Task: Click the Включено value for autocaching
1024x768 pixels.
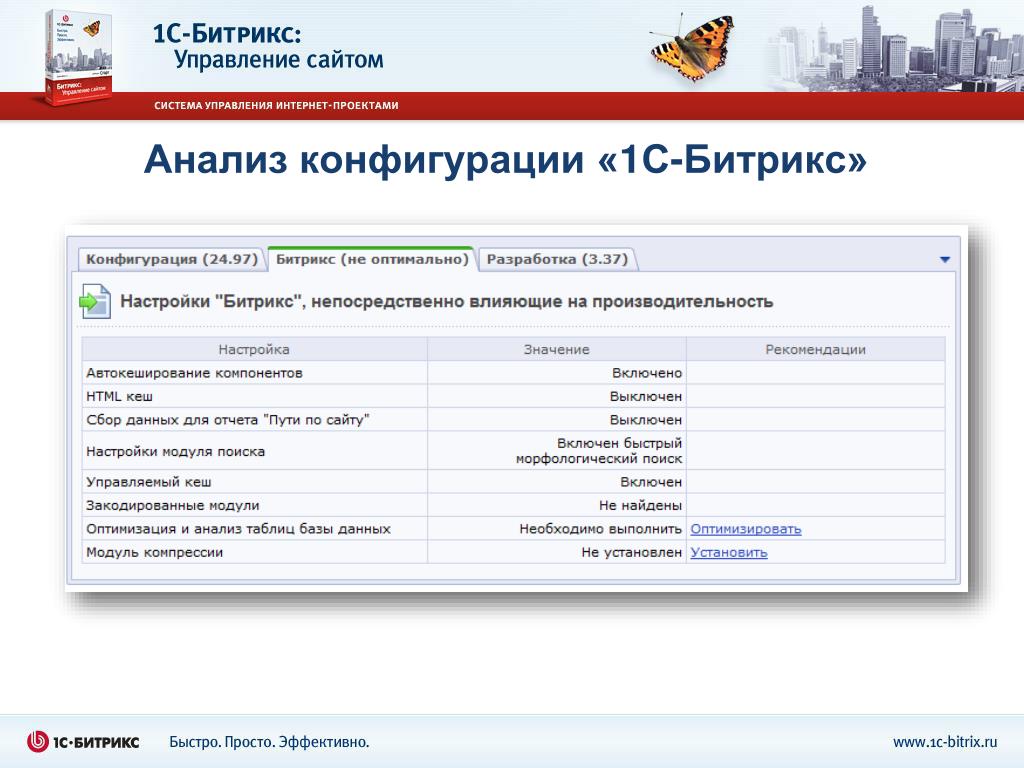Action: (647, 373)
